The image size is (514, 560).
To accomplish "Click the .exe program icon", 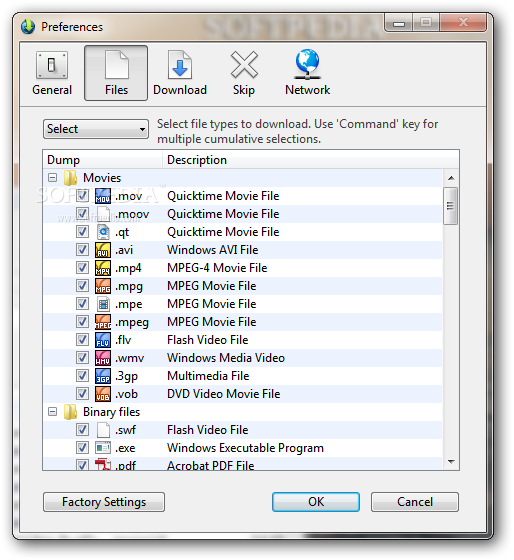I will [x=103, y=448].
